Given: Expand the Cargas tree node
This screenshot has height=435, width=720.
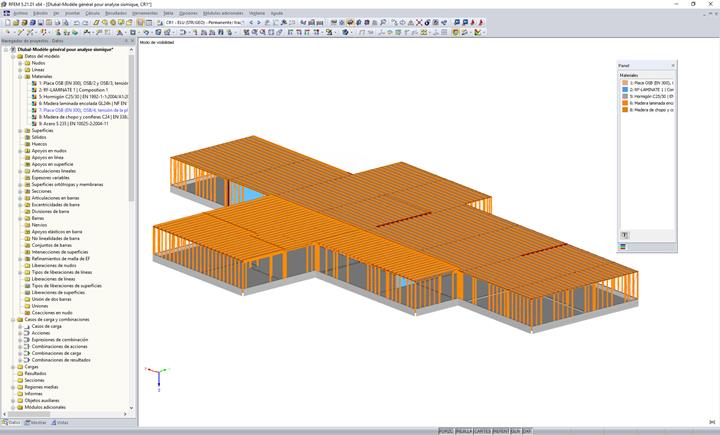Looking at the screenshot, I should [13, 367].
